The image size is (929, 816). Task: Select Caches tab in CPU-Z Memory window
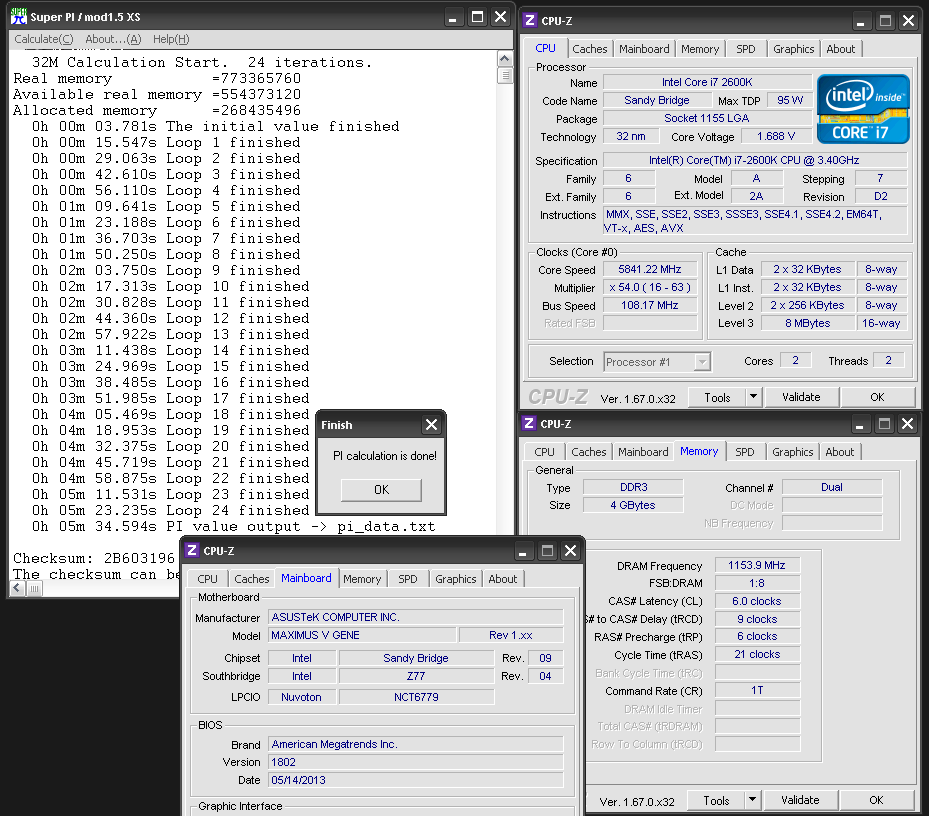tap(588, 452)
